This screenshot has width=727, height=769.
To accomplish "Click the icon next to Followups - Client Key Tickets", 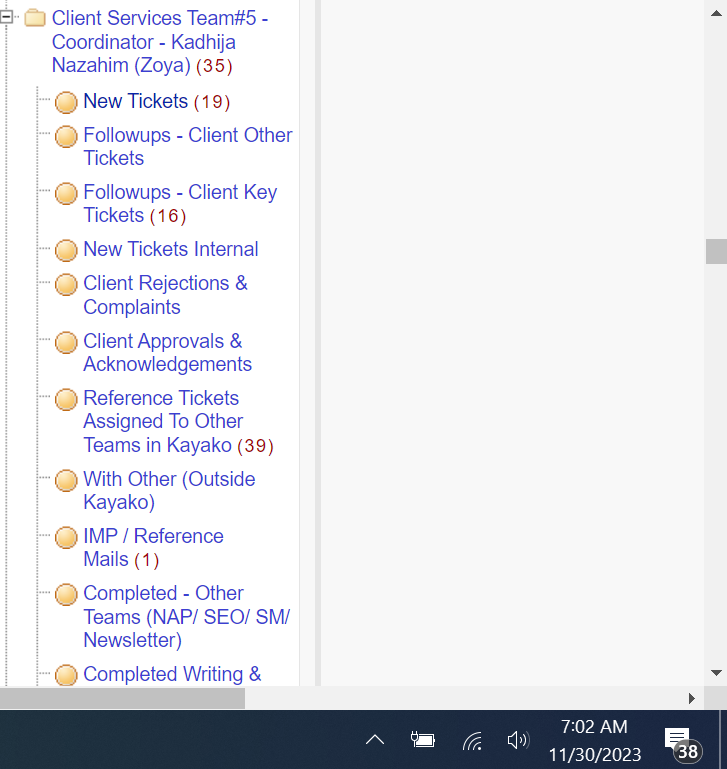I will tap(66, 193).
